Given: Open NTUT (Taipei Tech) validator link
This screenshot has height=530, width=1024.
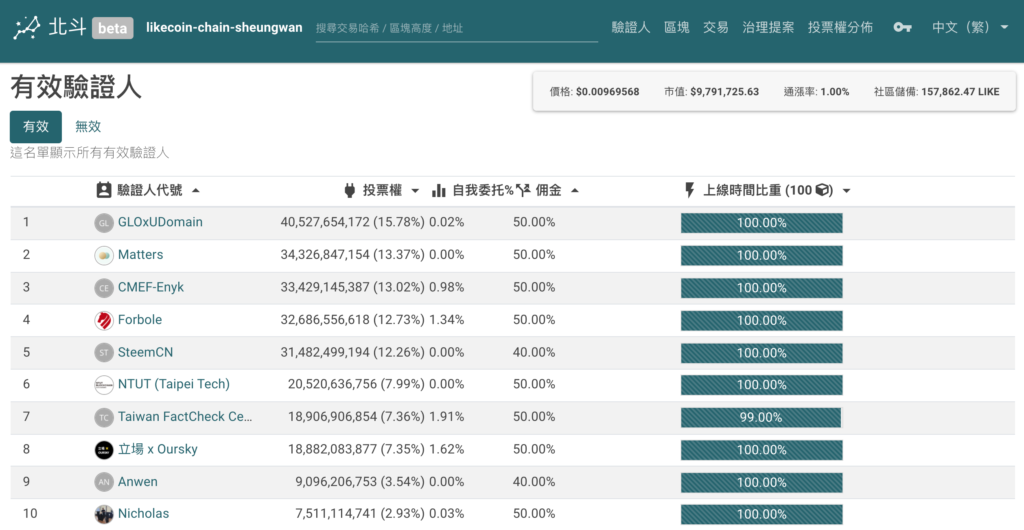Looking at the screenshot, I should (174, 384).
